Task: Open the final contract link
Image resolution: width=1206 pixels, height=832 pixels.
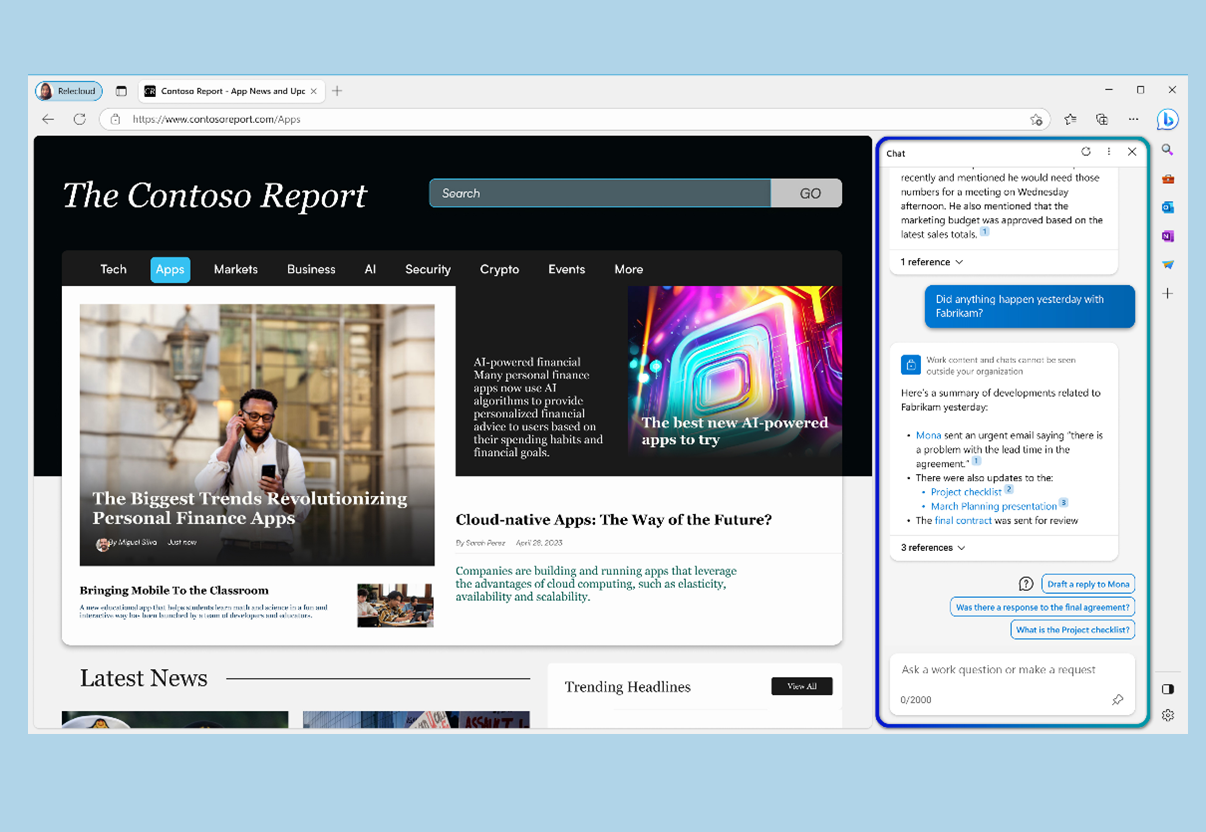Action: pos(964,520)
